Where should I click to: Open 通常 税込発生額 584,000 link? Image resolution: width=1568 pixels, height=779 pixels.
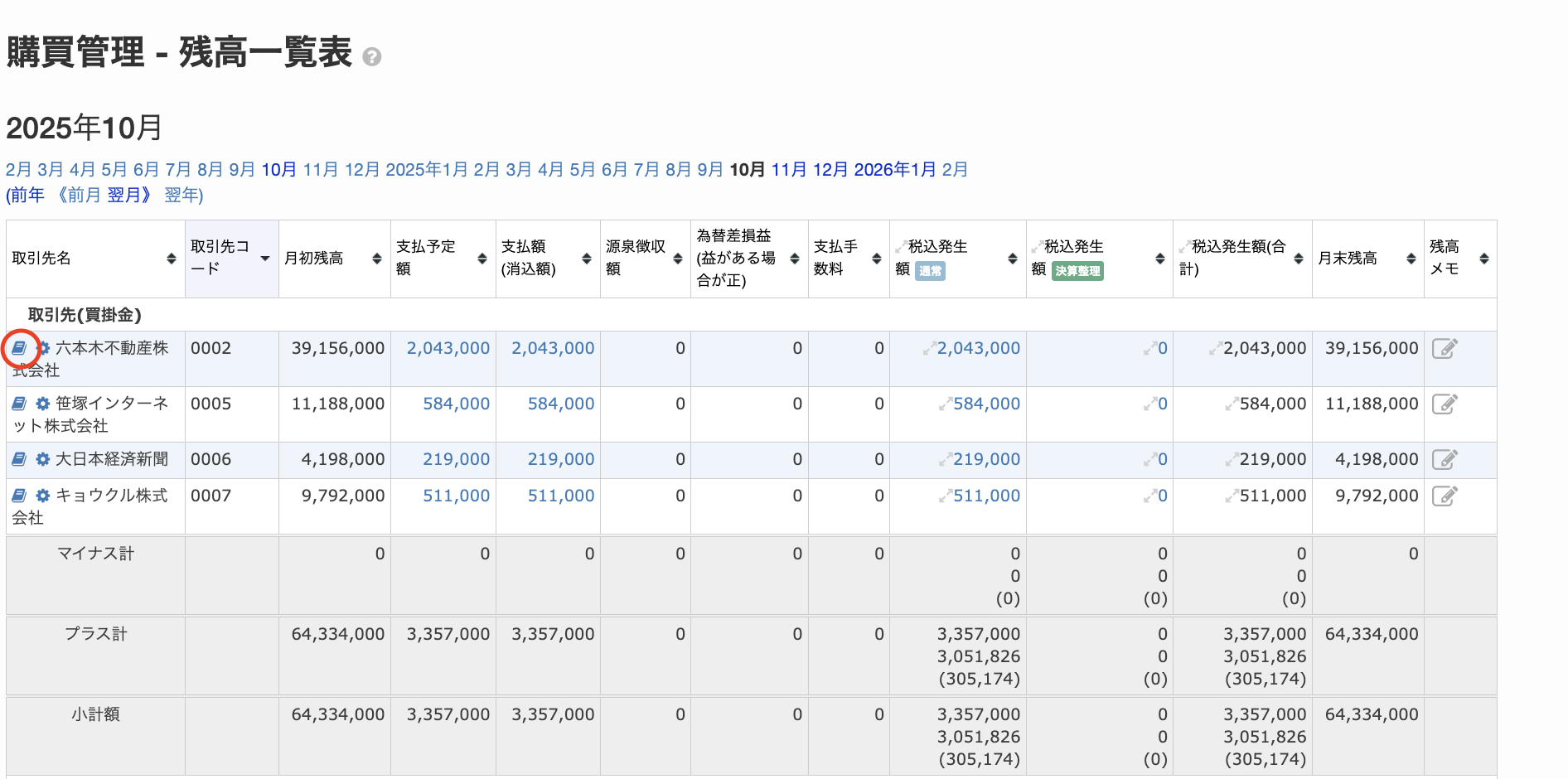coord(987,404)
